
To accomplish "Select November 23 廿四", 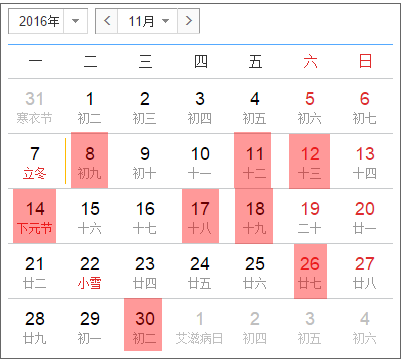I will click(145, 272).
